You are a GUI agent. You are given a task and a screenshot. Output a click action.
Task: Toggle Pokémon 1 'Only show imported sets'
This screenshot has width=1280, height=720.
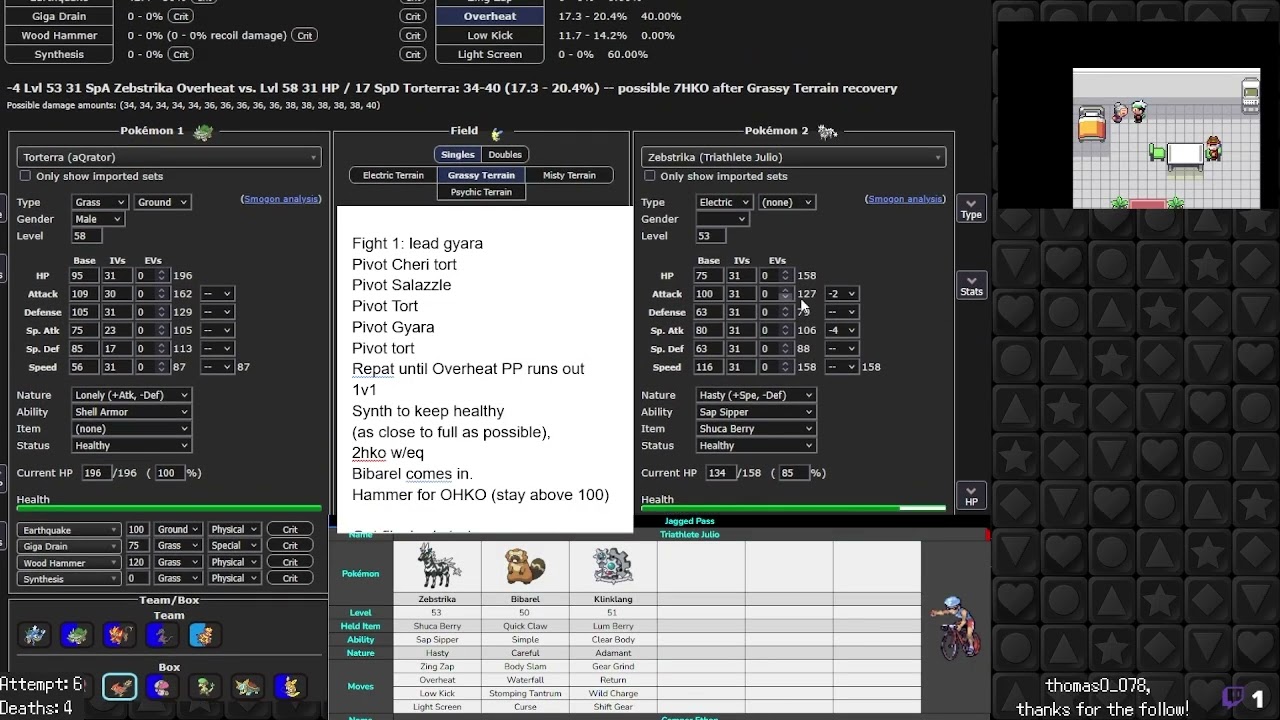(25, 176)
